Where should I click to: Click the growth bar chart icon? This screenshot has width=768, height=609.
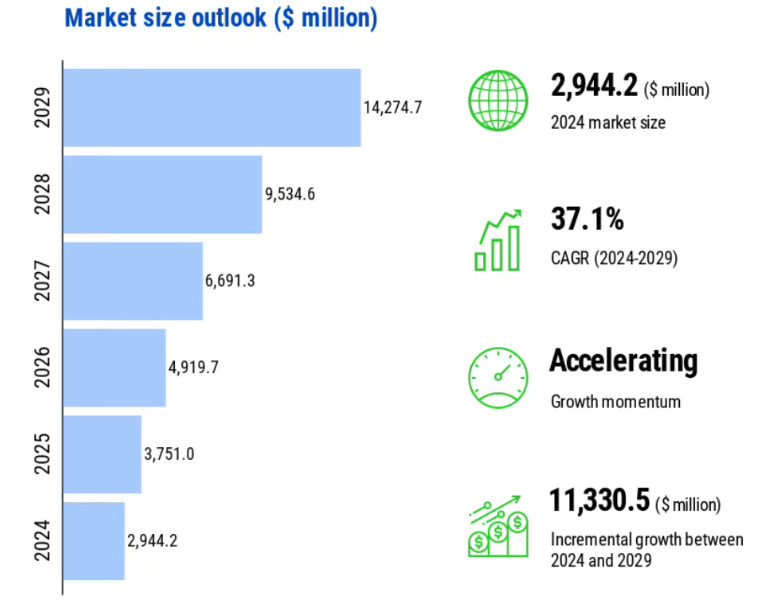pos(499,240)
